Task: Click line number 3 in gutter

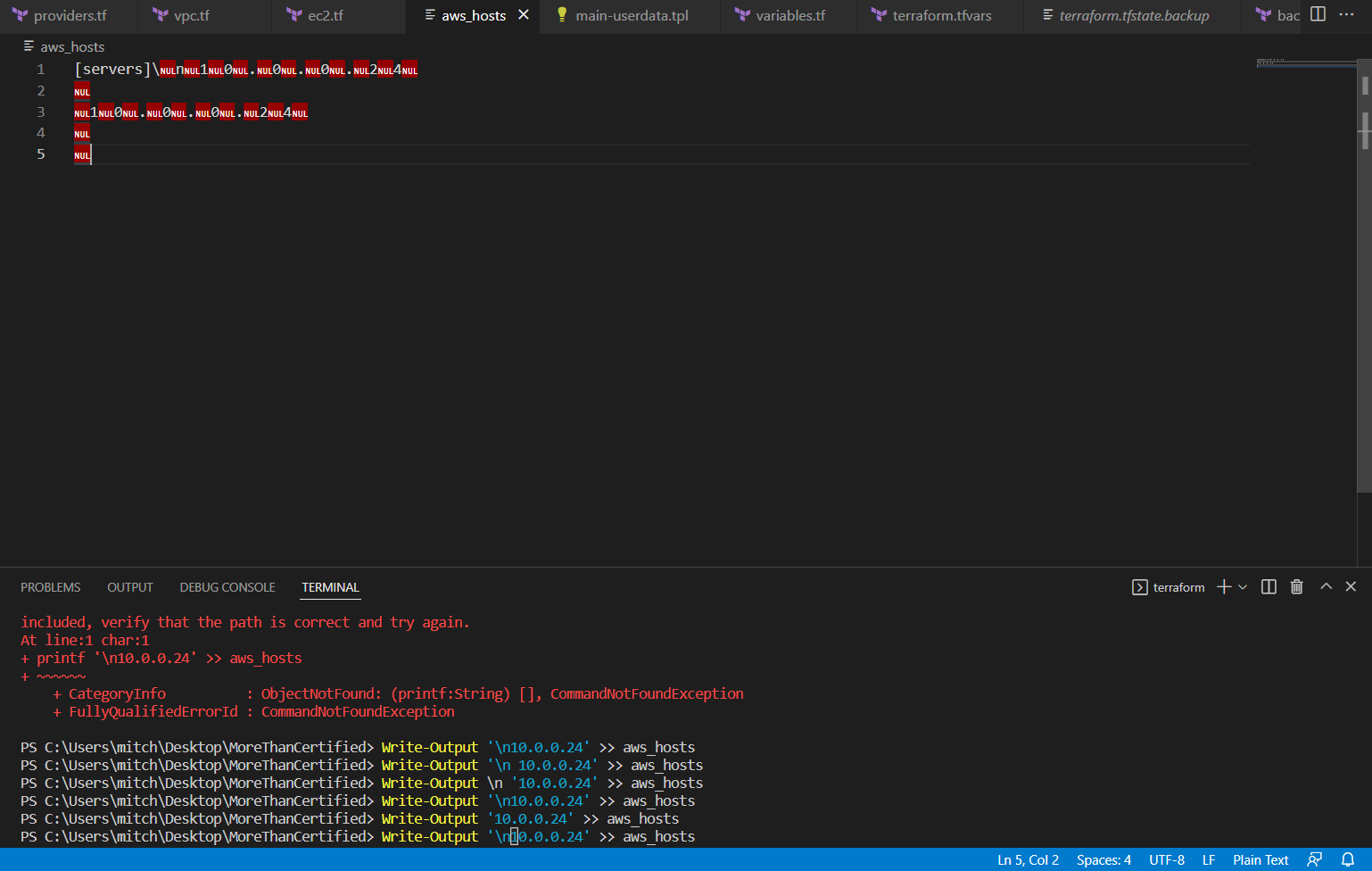Action: (40, 112)
